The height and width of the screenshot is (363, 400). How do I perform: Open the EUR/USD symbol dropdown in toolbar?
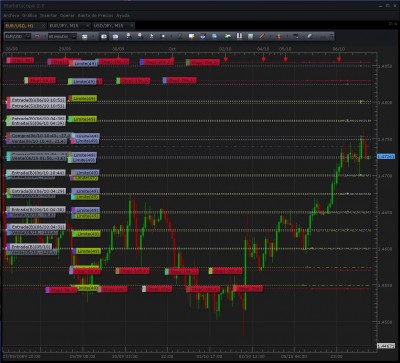[18, 36]
